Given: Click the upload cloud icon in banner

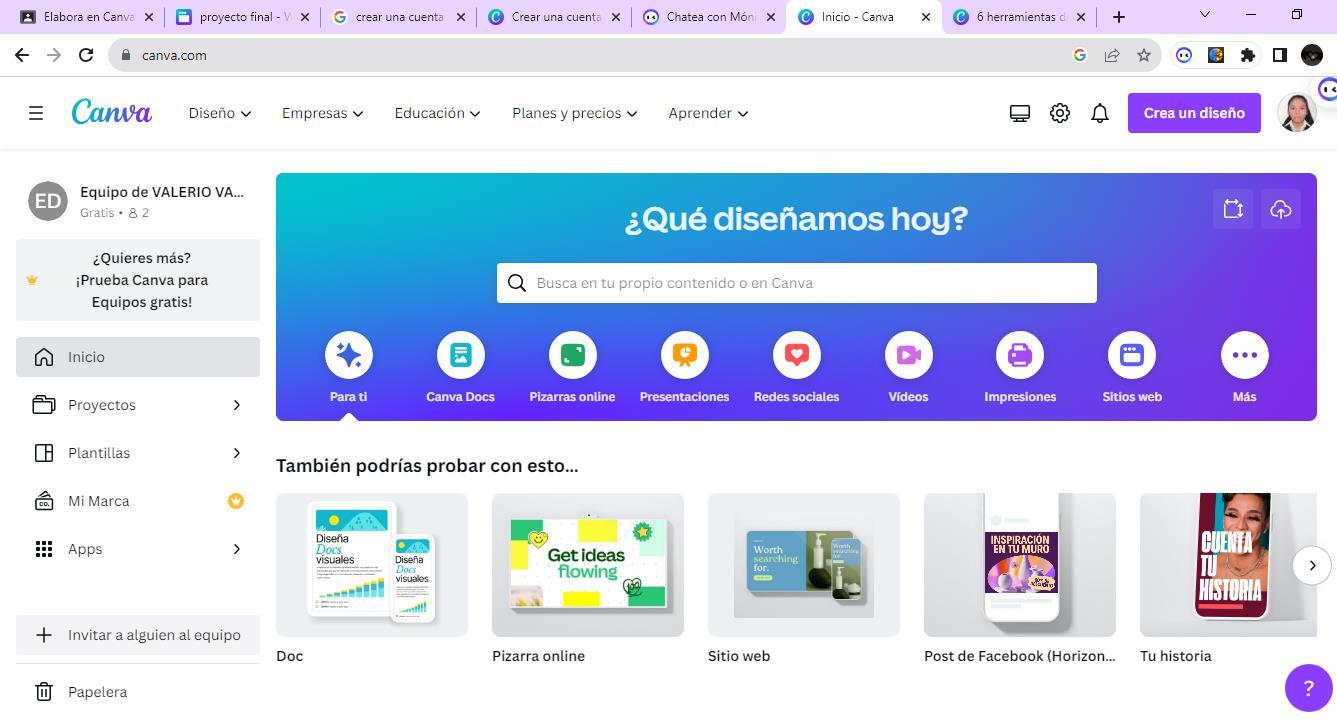Looking at the screenshot, I should pyautogui.click(x=1281, y=209).
